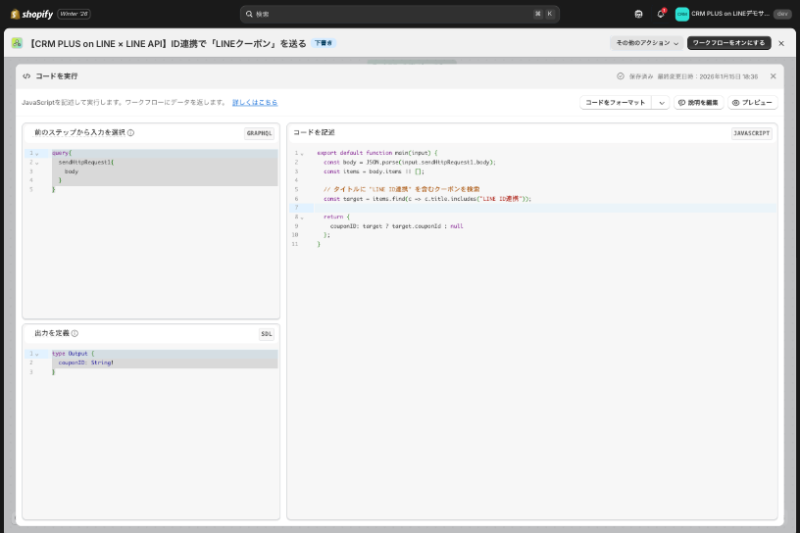Collapse line 8 fold in JavaScript editor
This screenshot has height=533, width=800.
pyautogui.click(x=302, y=218)
